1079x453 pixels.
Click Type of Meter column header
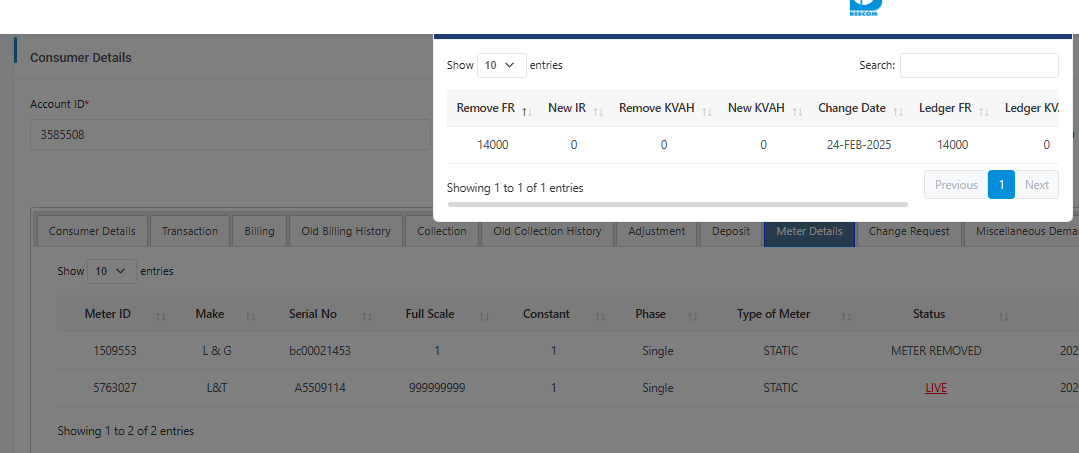(x=773, y=314)
